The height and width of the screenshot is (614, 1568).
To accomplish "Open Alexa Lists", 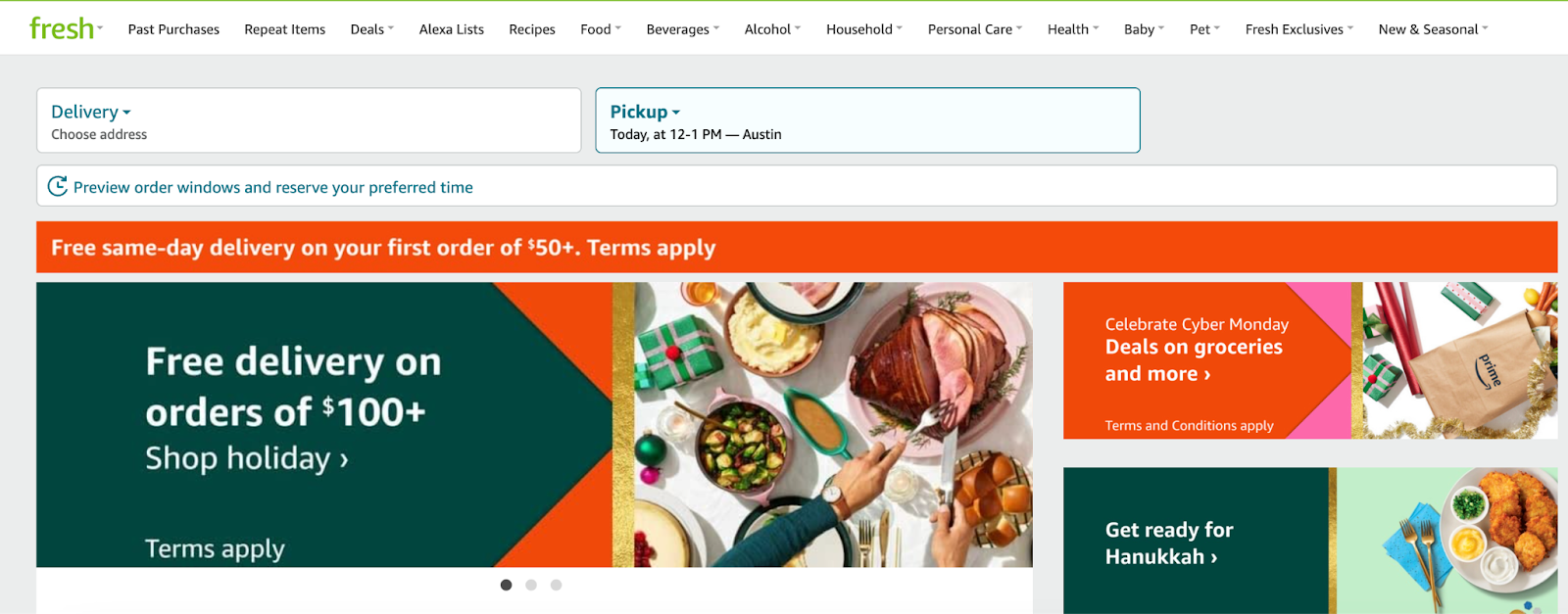I will tap(452, 29).
